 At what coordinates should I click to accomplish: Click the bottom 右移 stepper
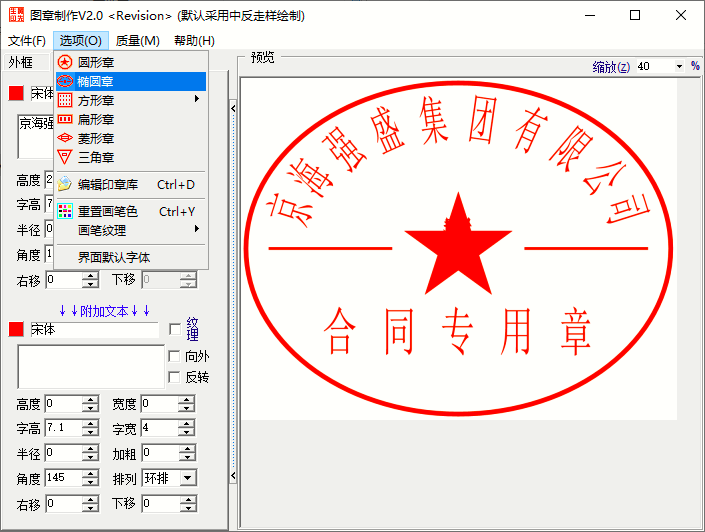[90, 504]
